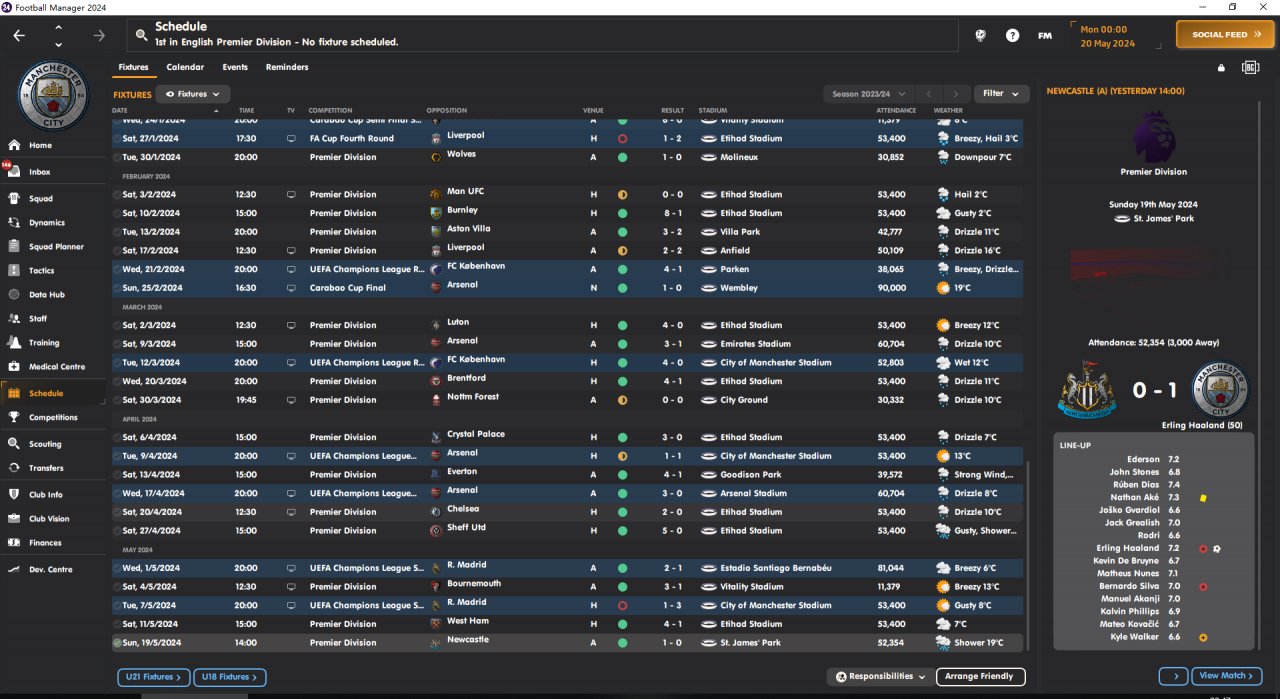The width and height of the screenshot is (1280, 699).
Task: Switch to the Reminders tab
Action: pos(287,67)
